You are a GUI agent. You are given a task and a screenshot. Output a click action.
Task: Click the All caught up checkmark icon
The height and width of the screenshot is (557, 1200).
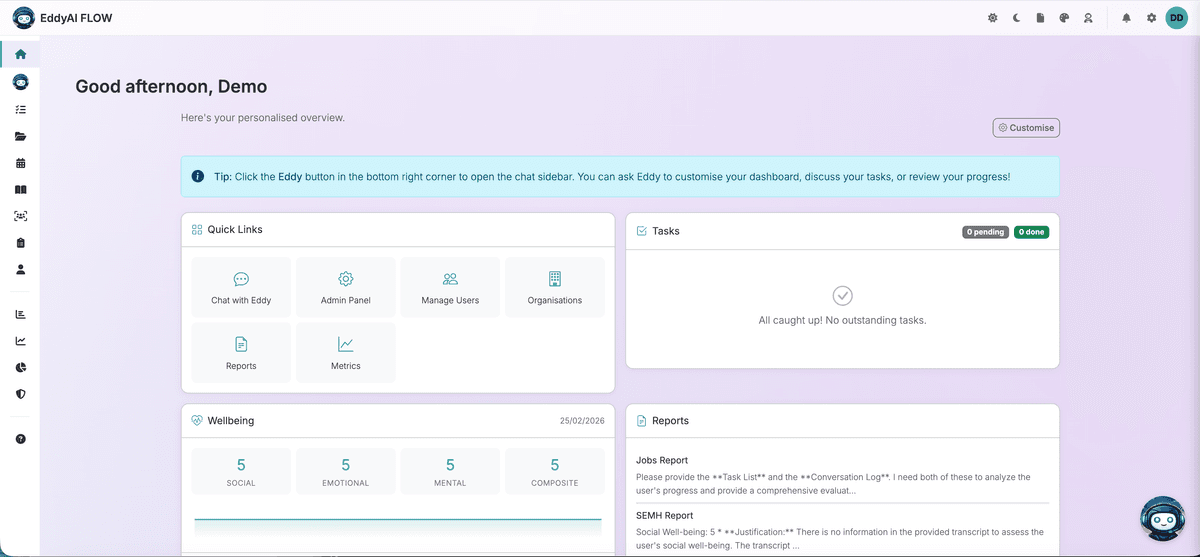point(842,296)
